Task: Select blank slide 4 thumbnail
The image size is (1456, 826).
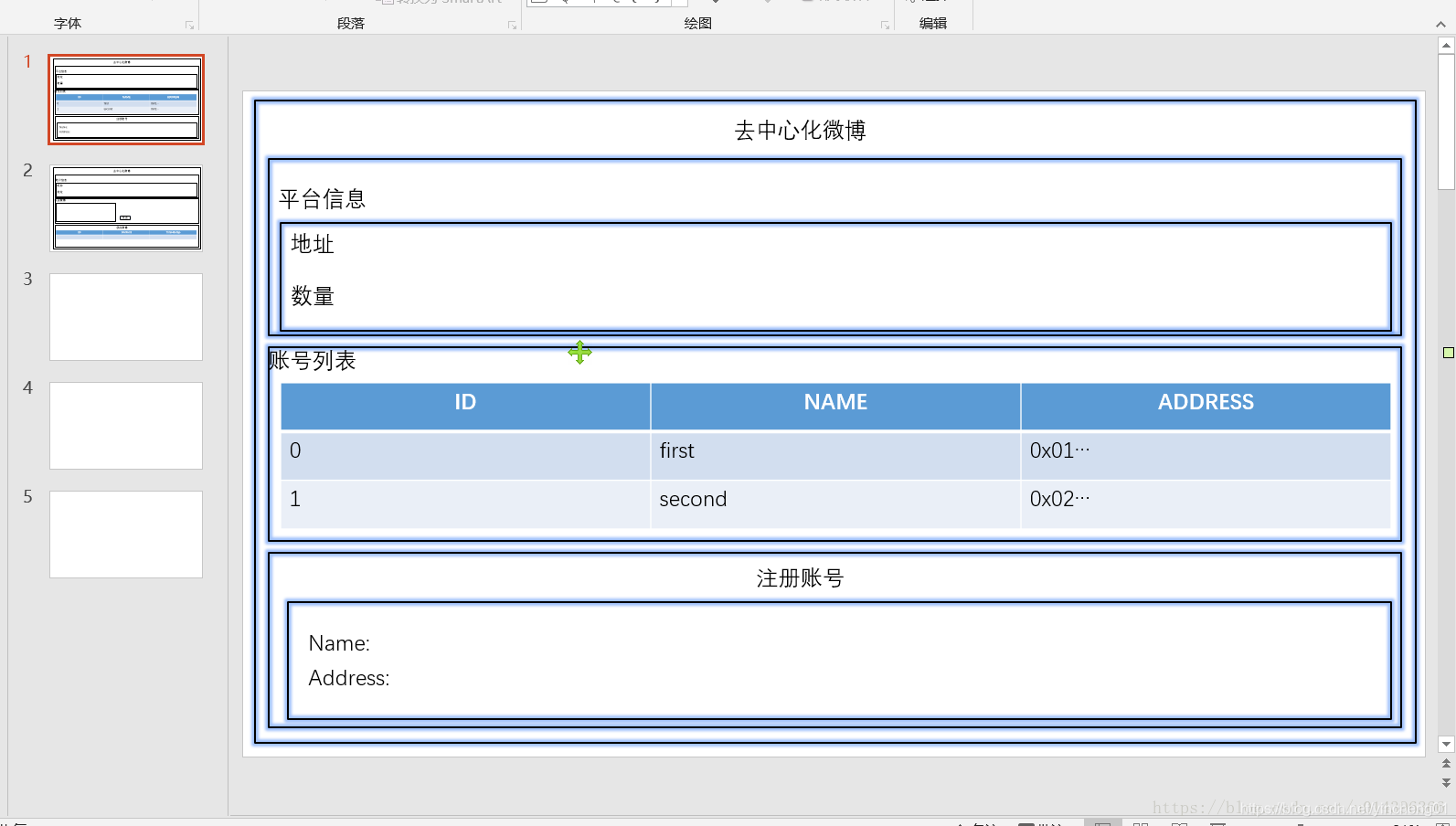Action: pos(126,426)
